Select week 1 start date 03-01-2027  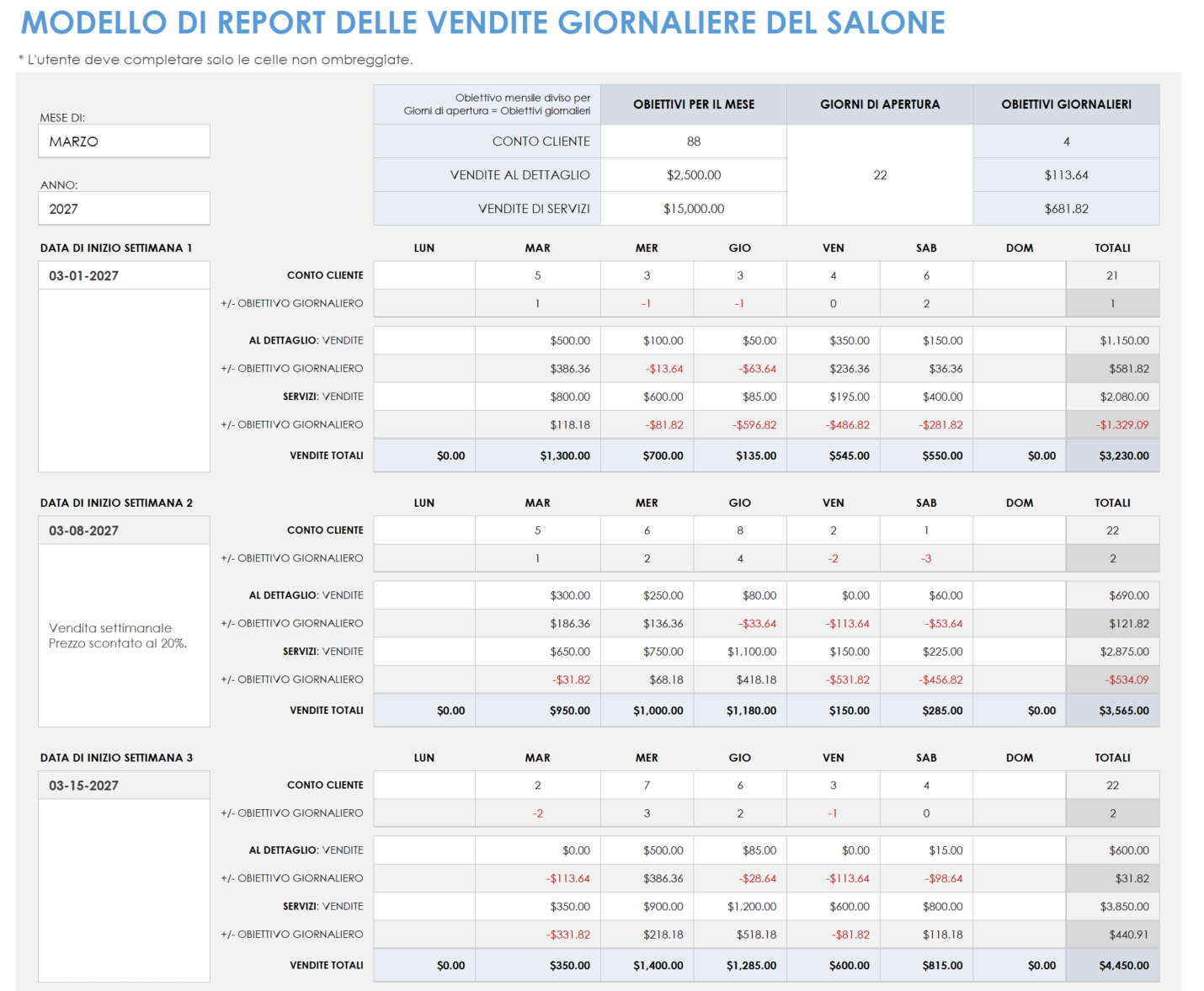pos(124,275)
